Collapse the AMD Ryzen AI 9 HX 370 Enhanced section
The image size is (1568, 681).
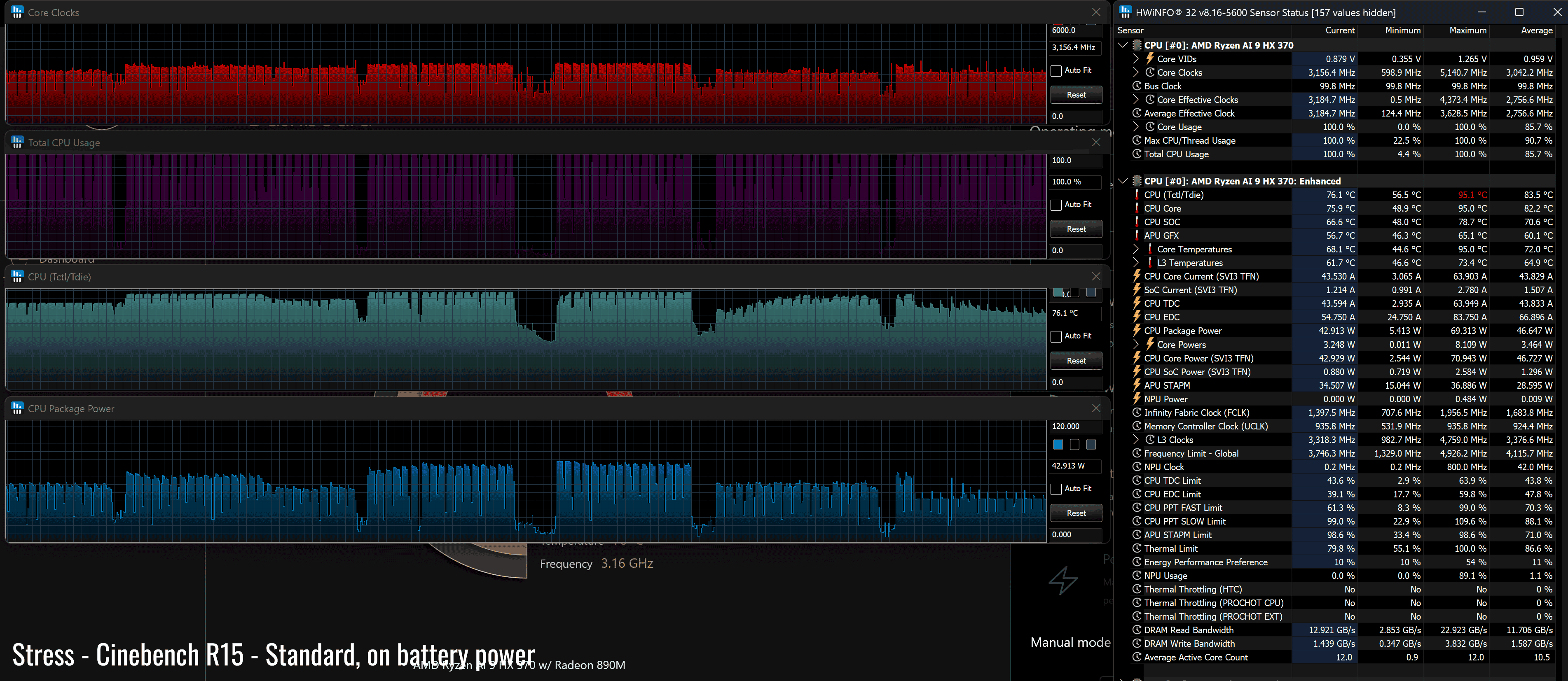[1122, 181]
